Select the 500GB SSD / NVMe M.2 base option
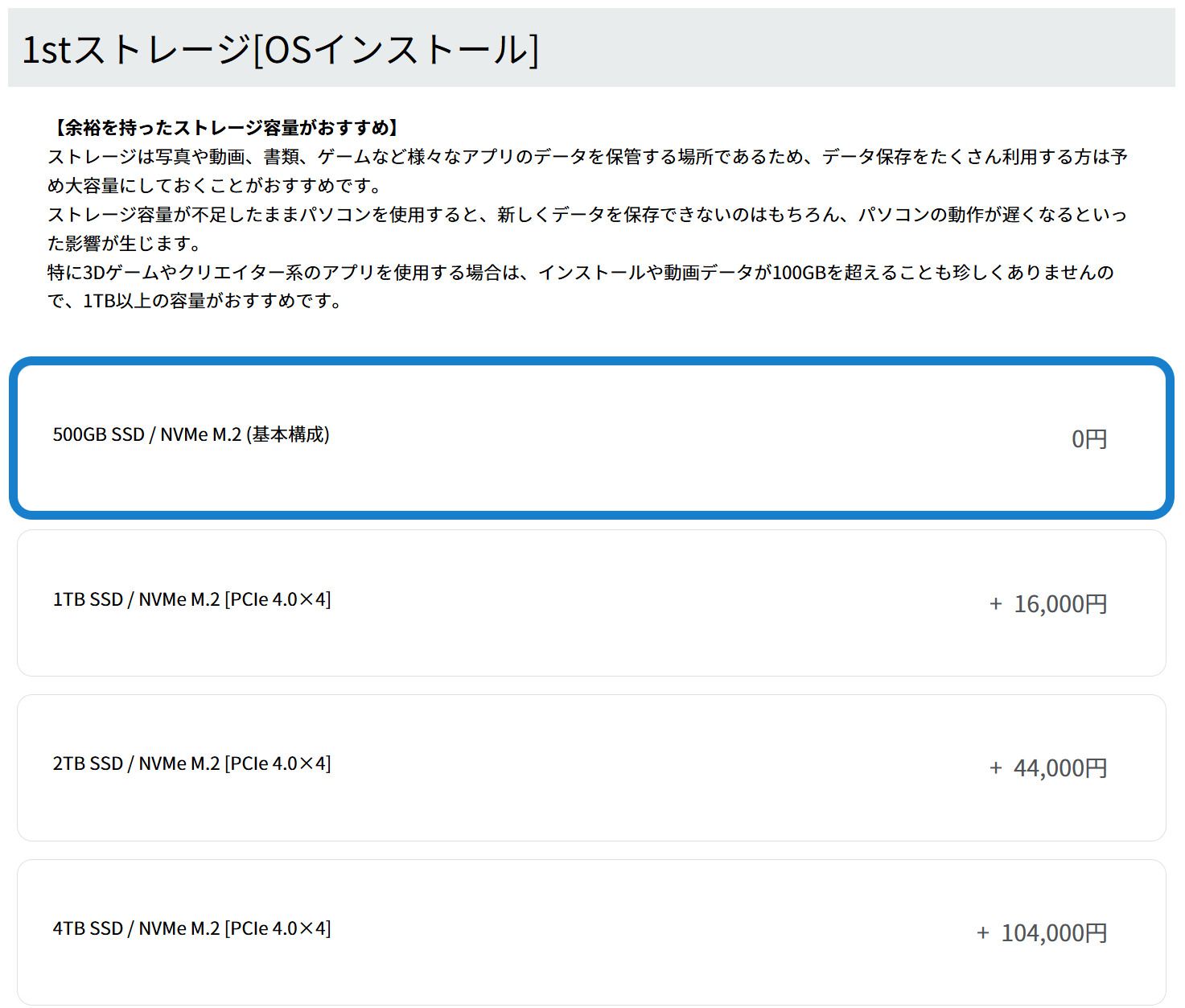This screenshot has width=1185, height=1008. point(591,438)
